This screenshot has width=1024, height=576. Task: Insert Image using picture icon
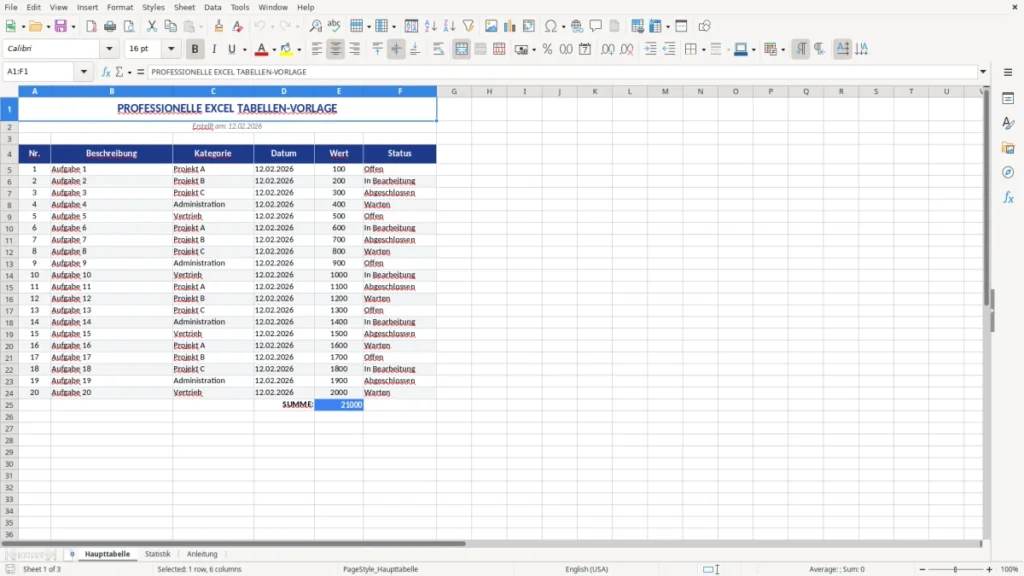(x=491, y=26)
